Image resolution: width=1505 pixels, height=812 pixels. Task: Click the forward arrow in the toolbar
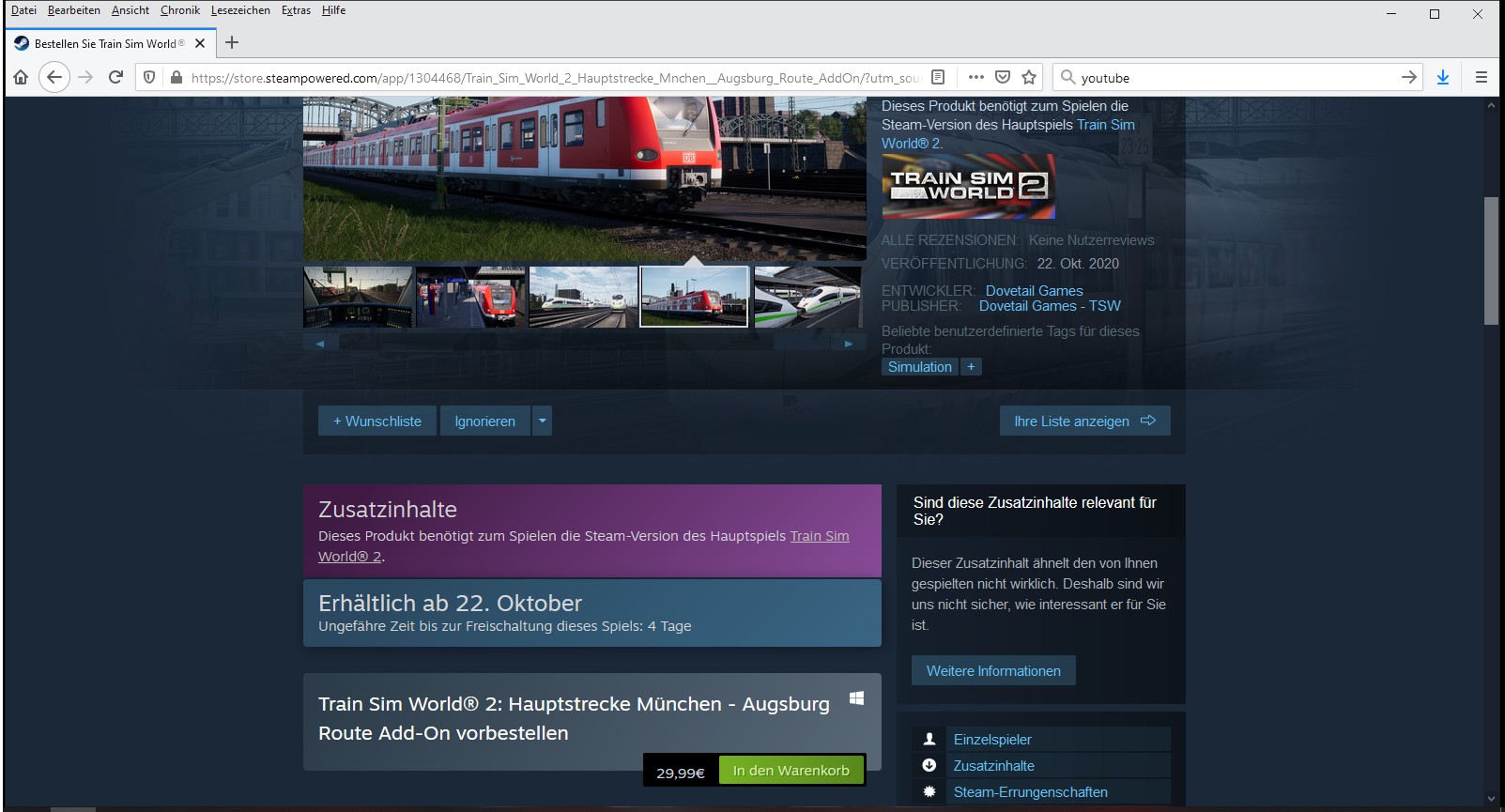pyautogui.click(x=85, y=77)
